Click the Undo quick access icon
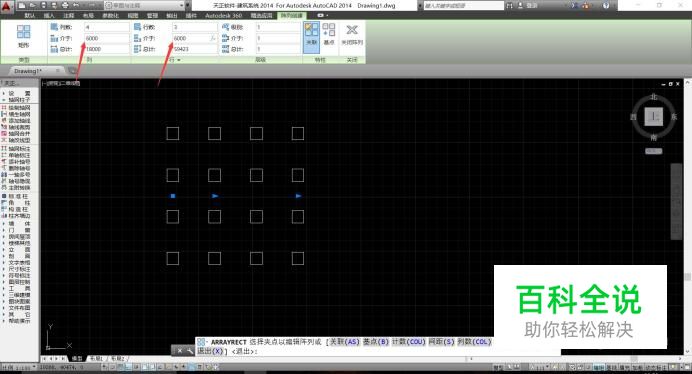This screenshot has height=374, width=692. 76,5
